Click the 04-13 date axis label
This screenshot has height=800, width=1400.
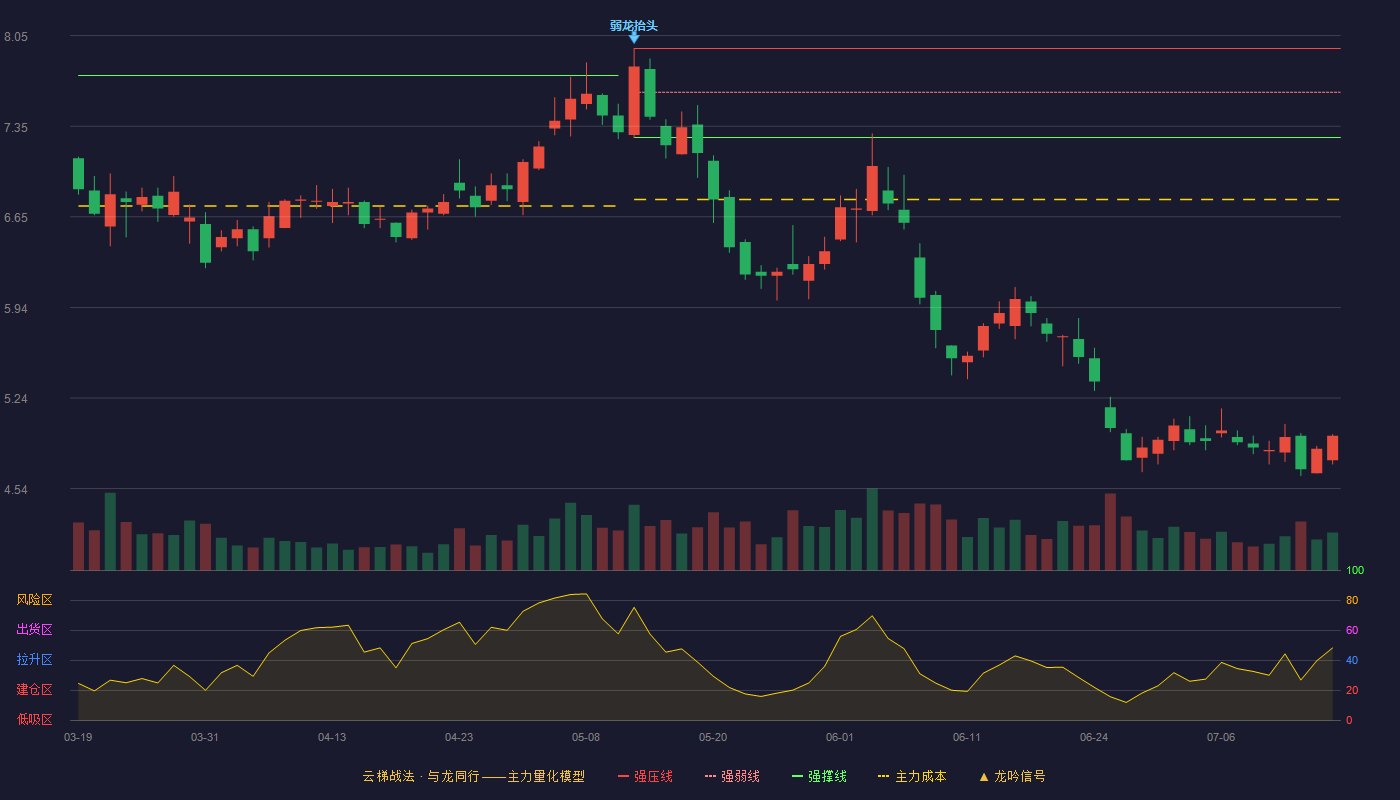[332, 737]
